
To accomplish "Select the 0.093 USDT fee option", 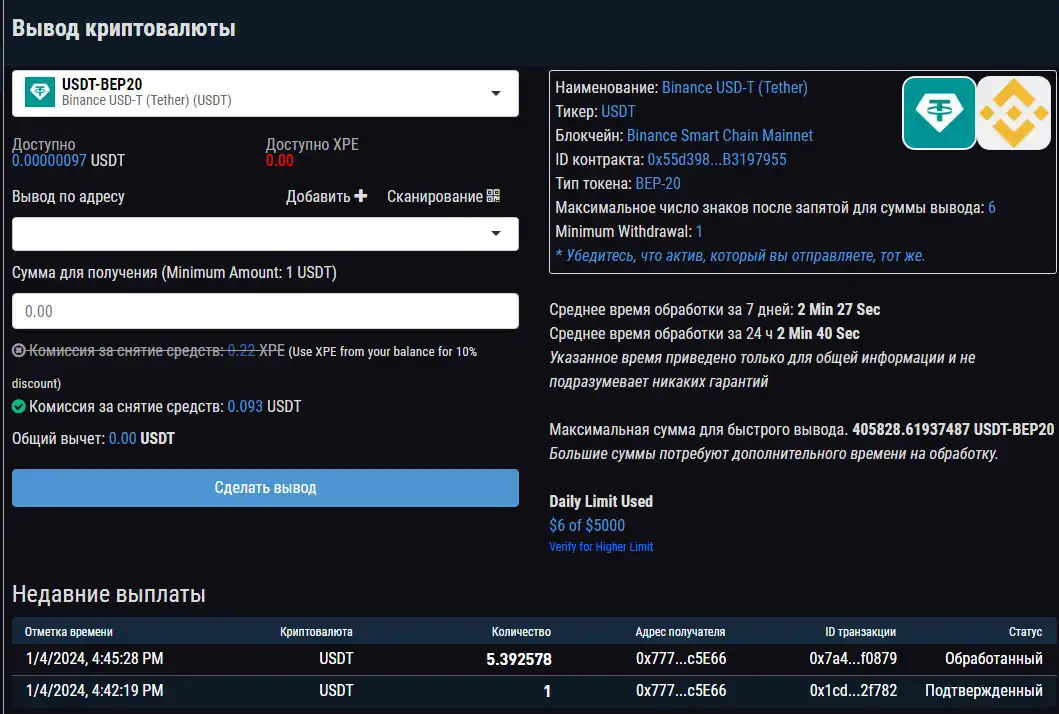I will coord(19,407).
